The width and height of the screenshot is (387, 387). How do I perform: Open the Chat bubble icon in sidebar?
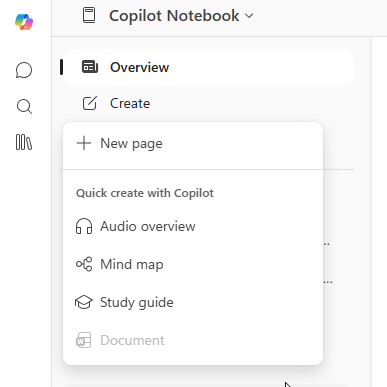[x=24, y=70]
